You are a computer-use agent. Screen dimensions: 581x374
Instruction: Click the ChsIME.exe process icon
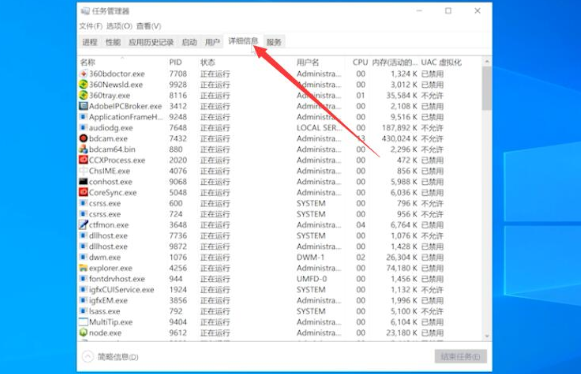point(83,171)
